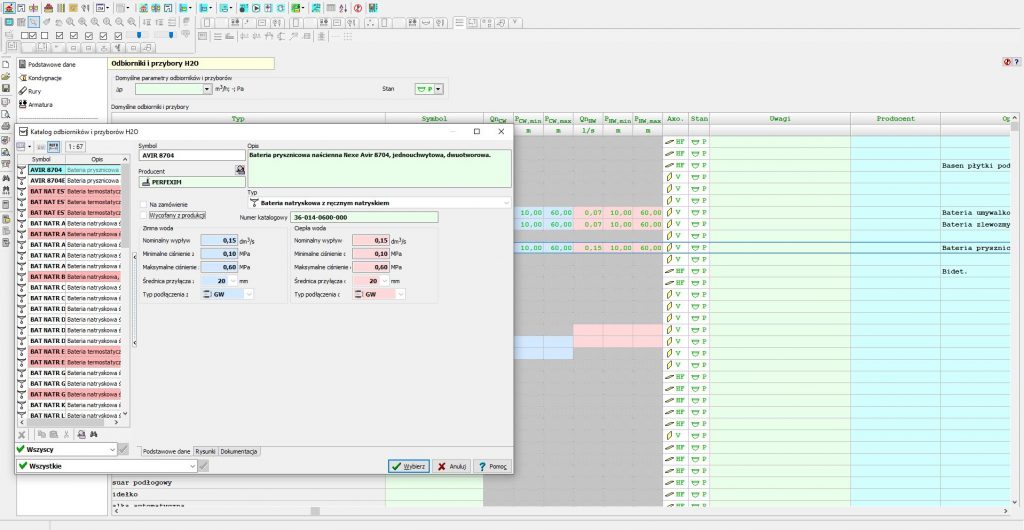Click the binoculars icon in left strip
1024x530 pixels.
6,178
